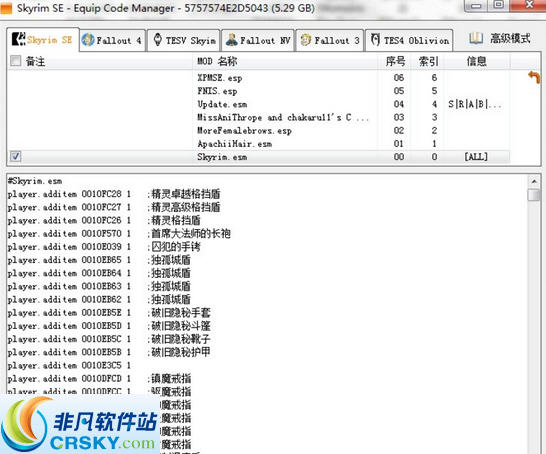Click the additem 0010E039 code line
546x454 pixels.
tap(104, 247)
